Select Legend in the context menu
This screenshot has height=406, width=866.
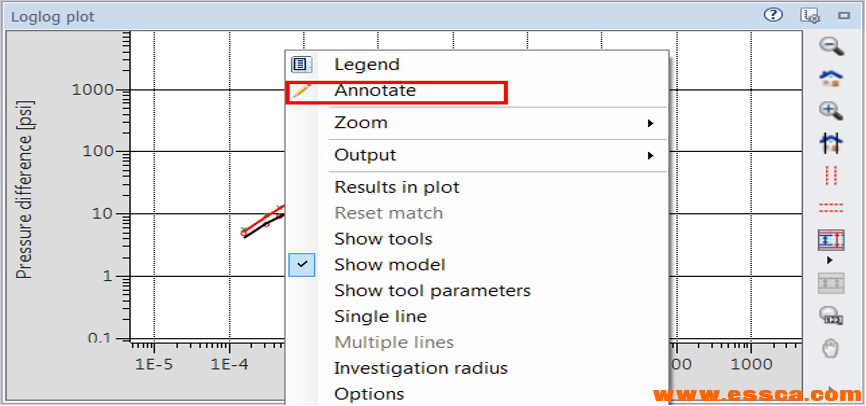pos(366,64)
